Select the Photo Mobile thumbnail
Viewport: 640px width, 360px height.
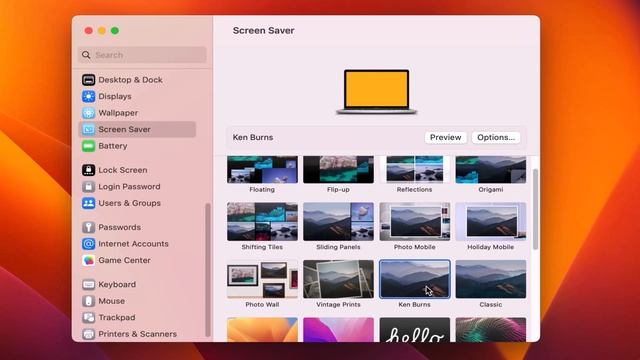pos(415,222)
